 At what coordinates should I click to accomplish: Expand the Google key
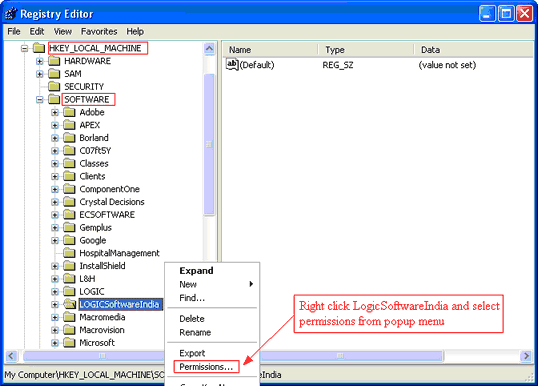55,241
